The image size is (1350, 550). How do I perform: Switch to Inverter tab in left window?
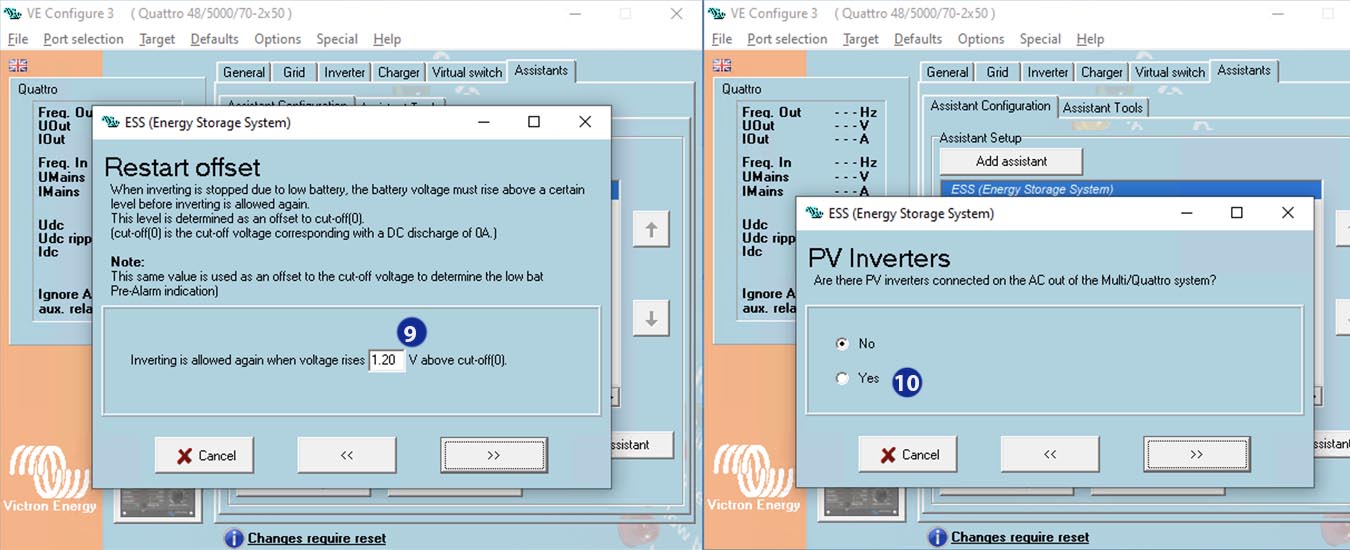tap(345, 72)
